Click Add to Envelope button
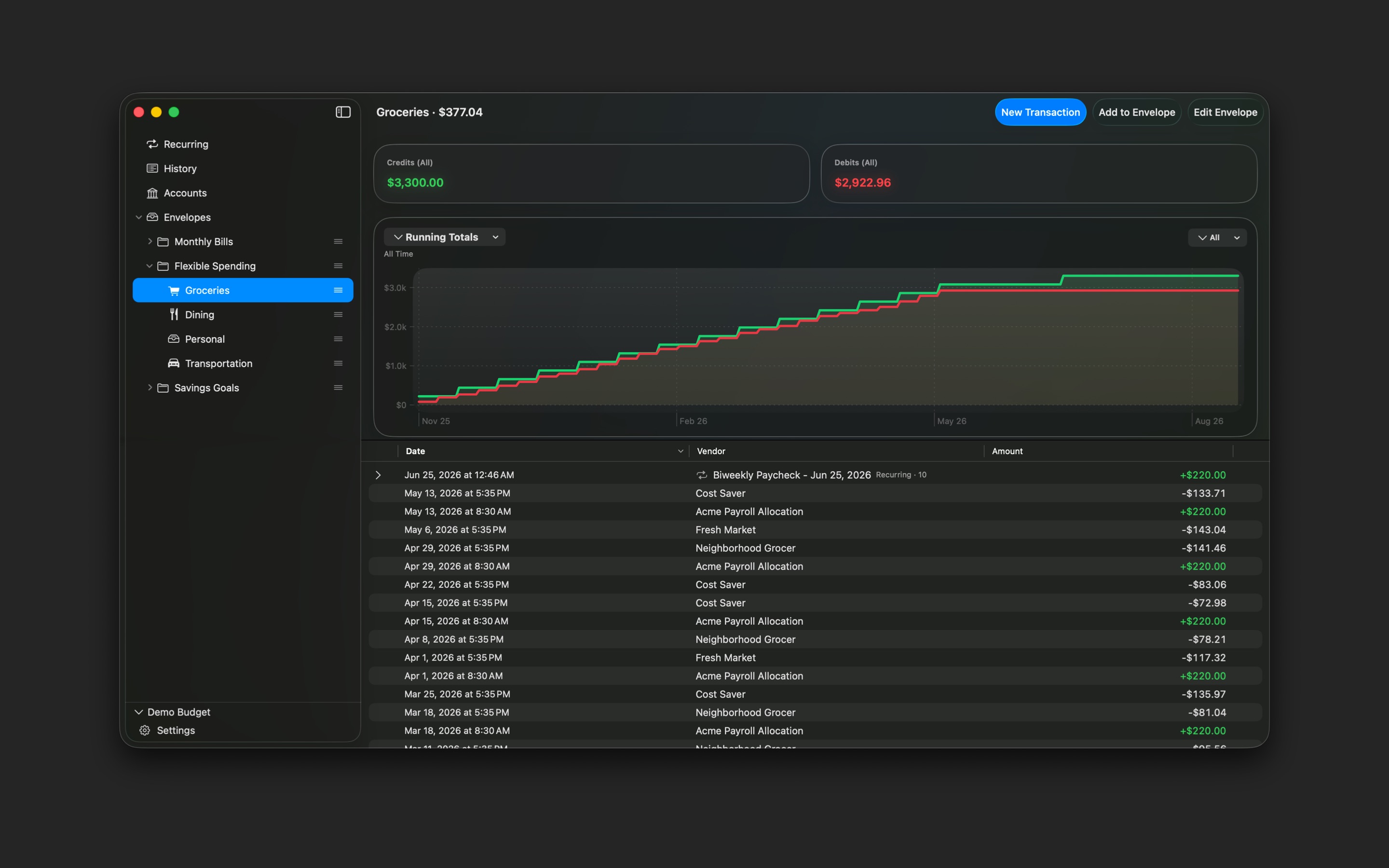This screenshot has height=868, width=1389. point(1136,112)
